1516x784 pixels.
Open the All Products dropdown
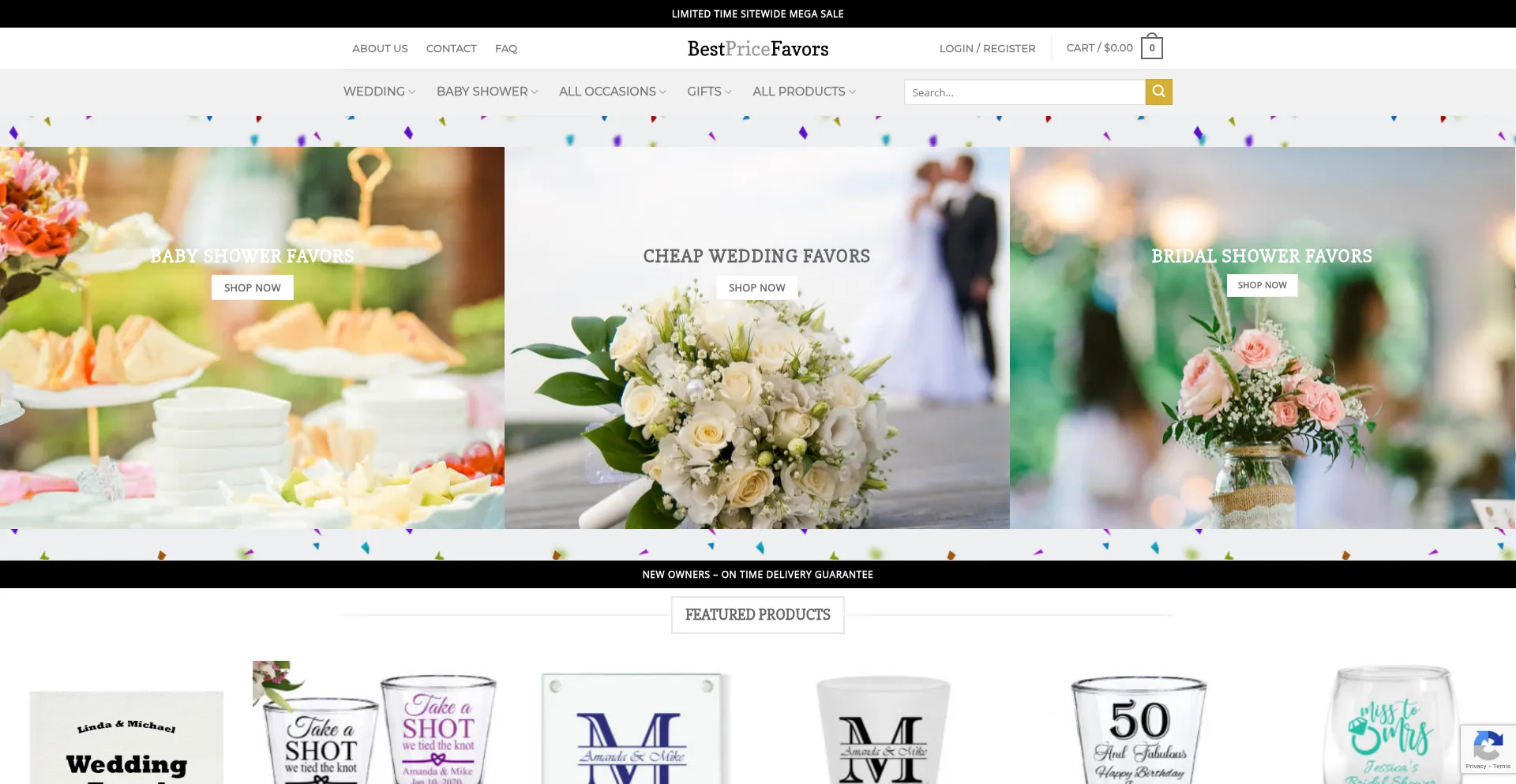point(803,92)
